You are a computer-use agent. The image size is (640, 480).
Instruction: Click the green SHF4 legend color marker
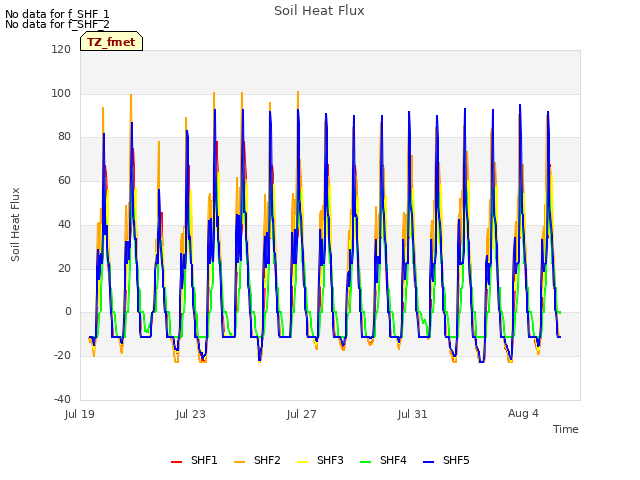(x=366, y=462)
